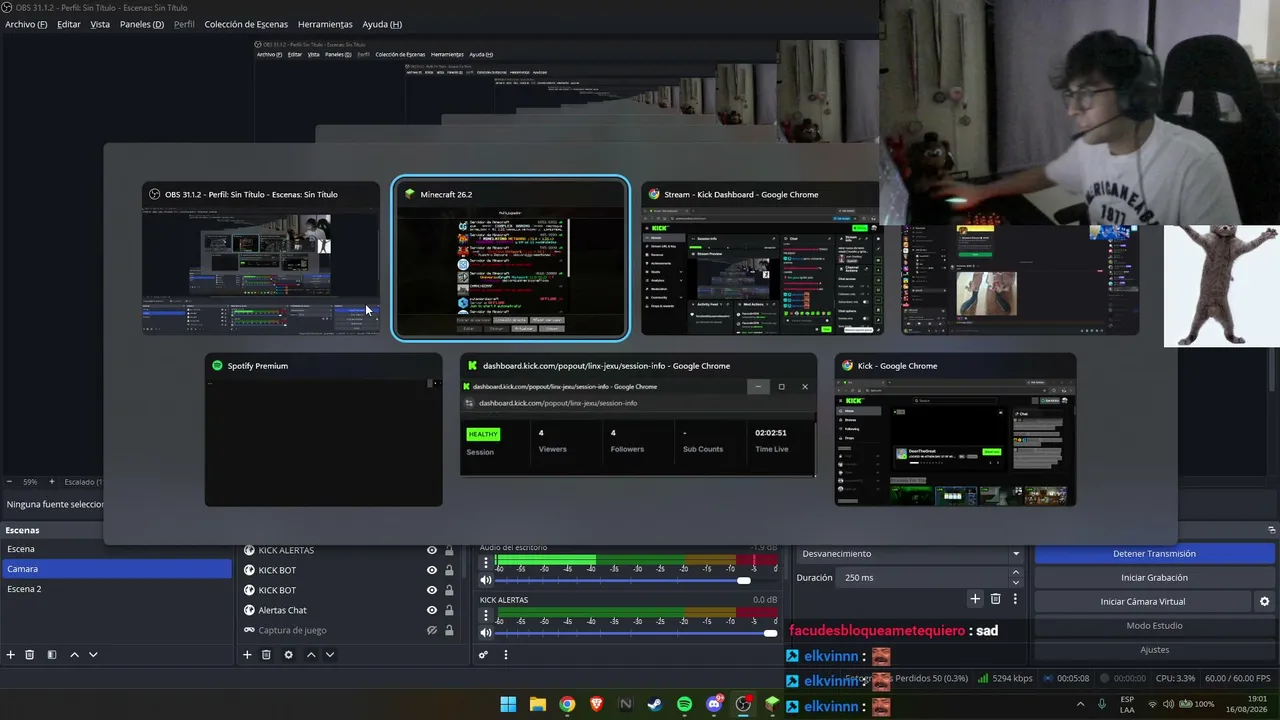
Task: Delete the selected scene with trash icon
Action: point(30,655)
